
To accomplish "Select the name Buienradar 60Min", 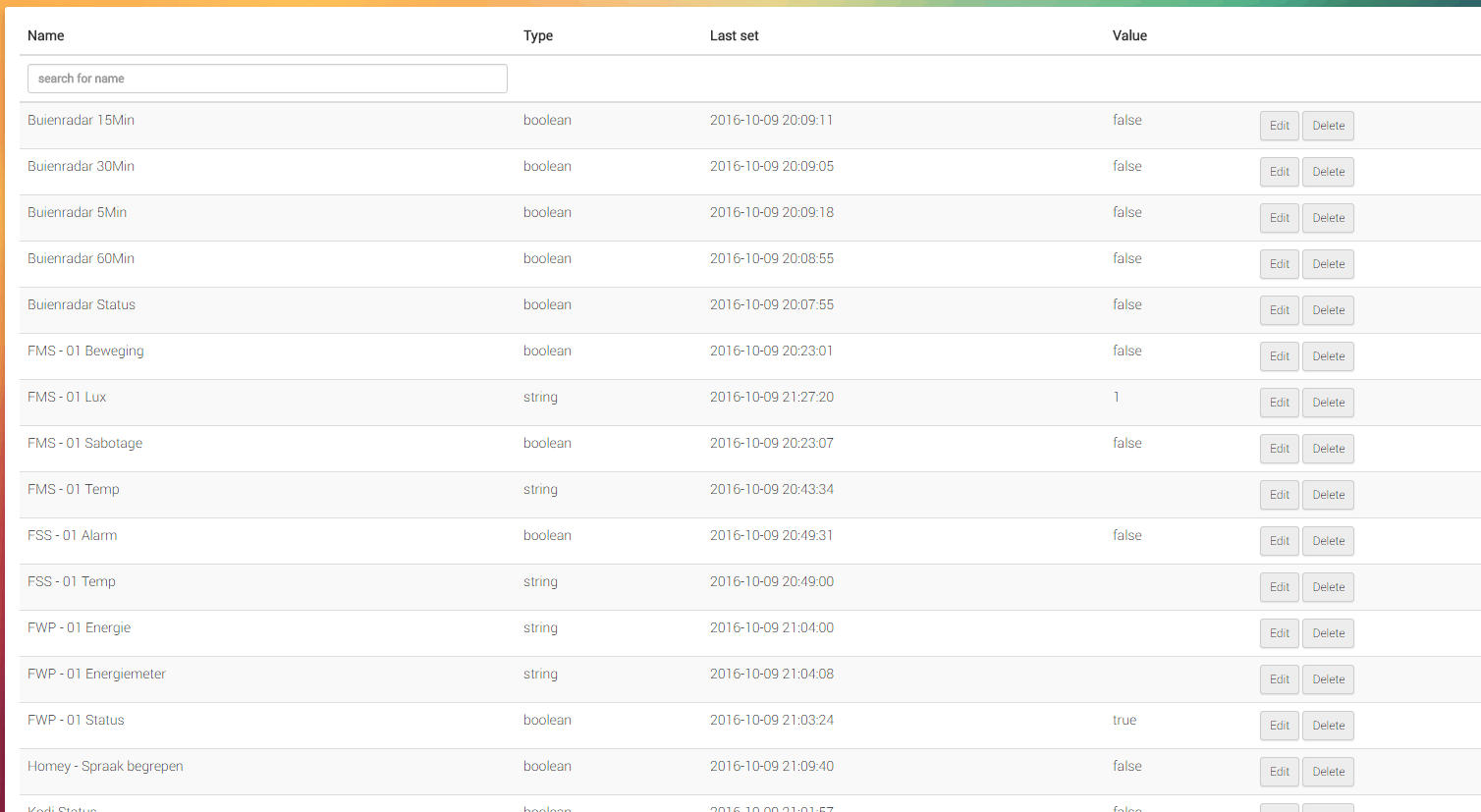I will [81, 258].
